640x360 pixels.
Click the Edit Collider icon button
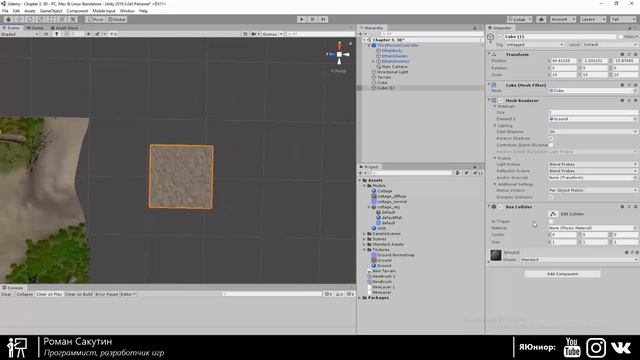click(553, 214)
